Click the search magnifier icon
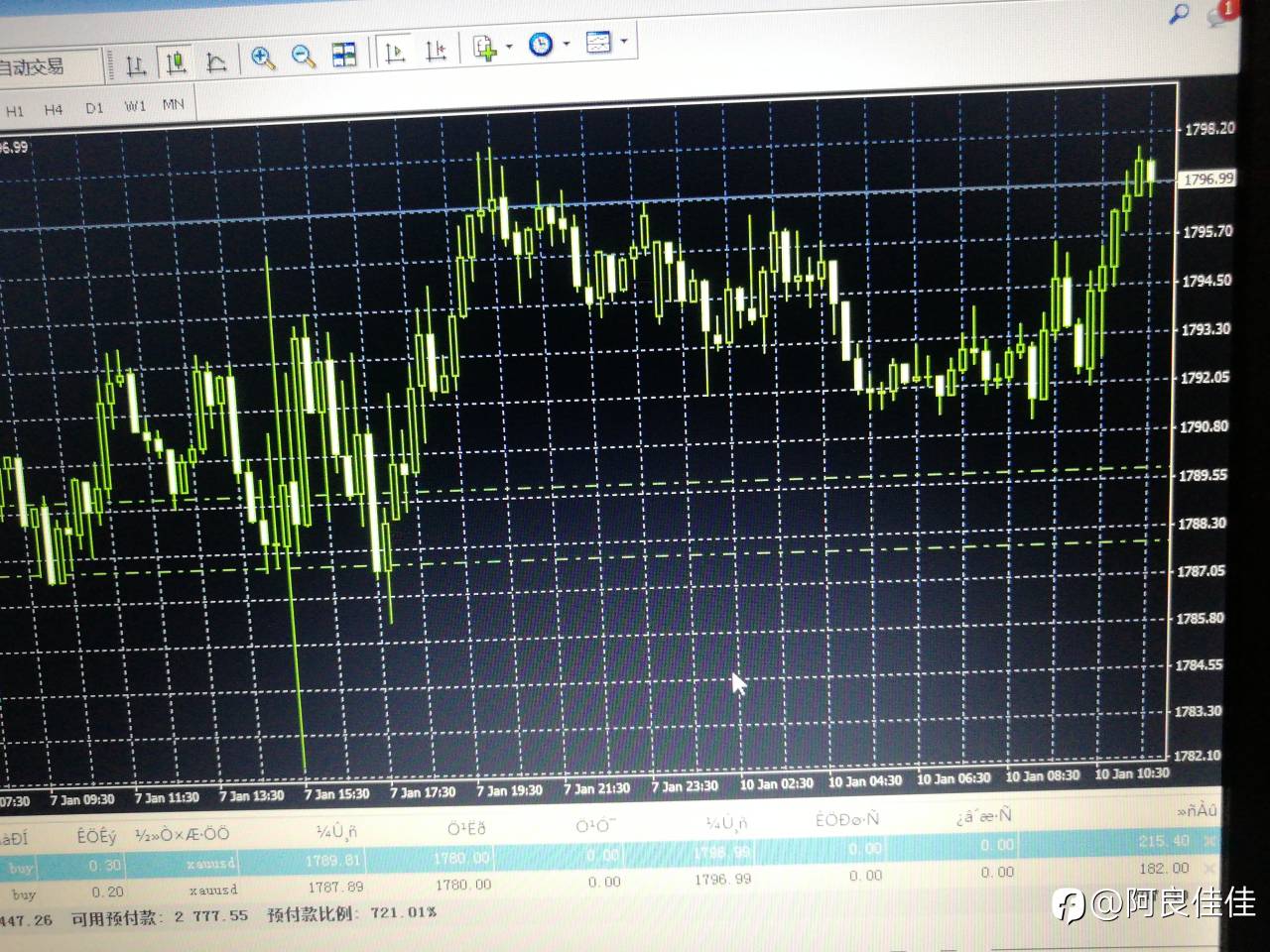 point(1179,14)
